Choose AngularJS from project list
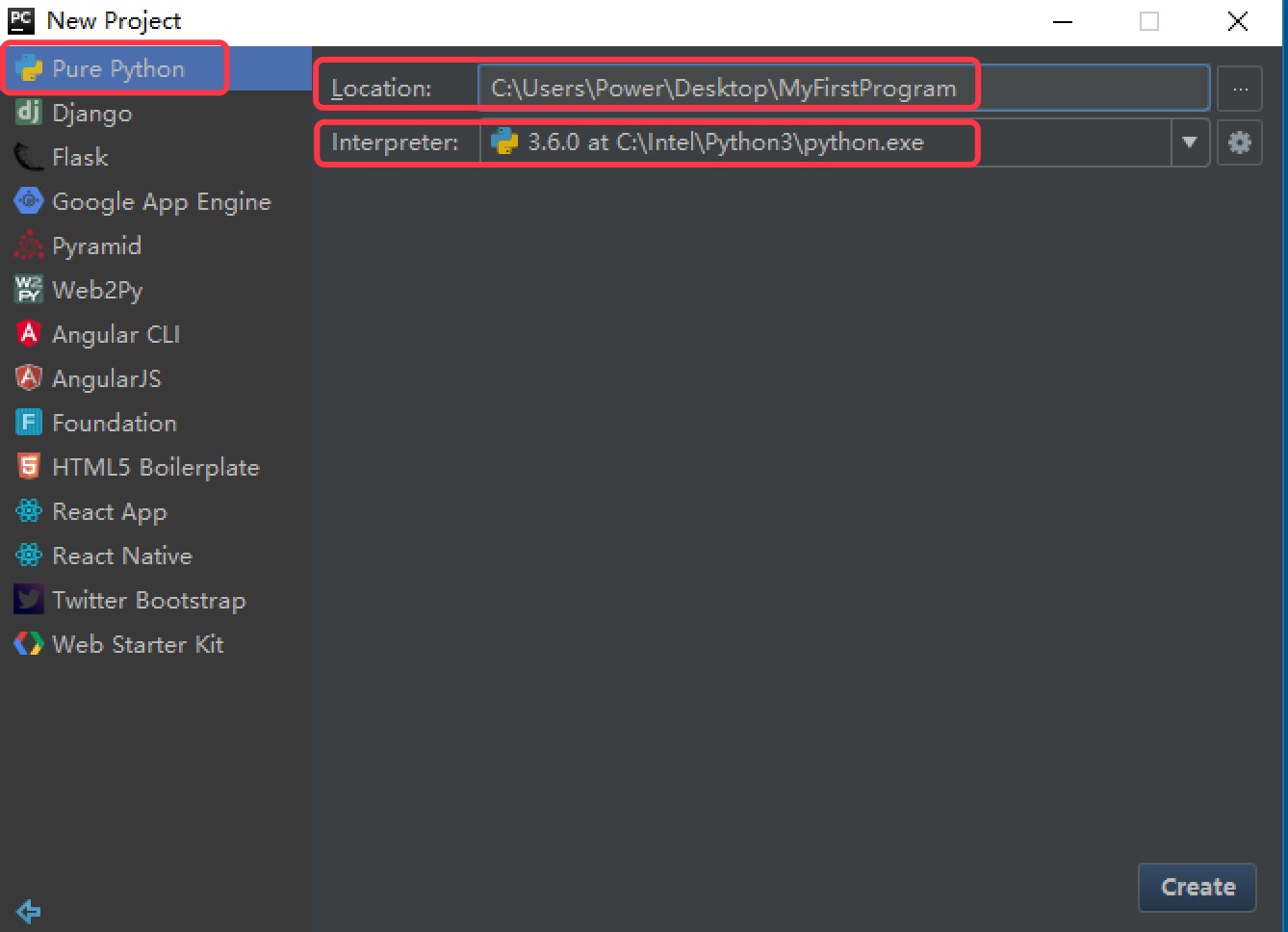The height and width of the screenshot is (932, 1288). tap(106, 378)
